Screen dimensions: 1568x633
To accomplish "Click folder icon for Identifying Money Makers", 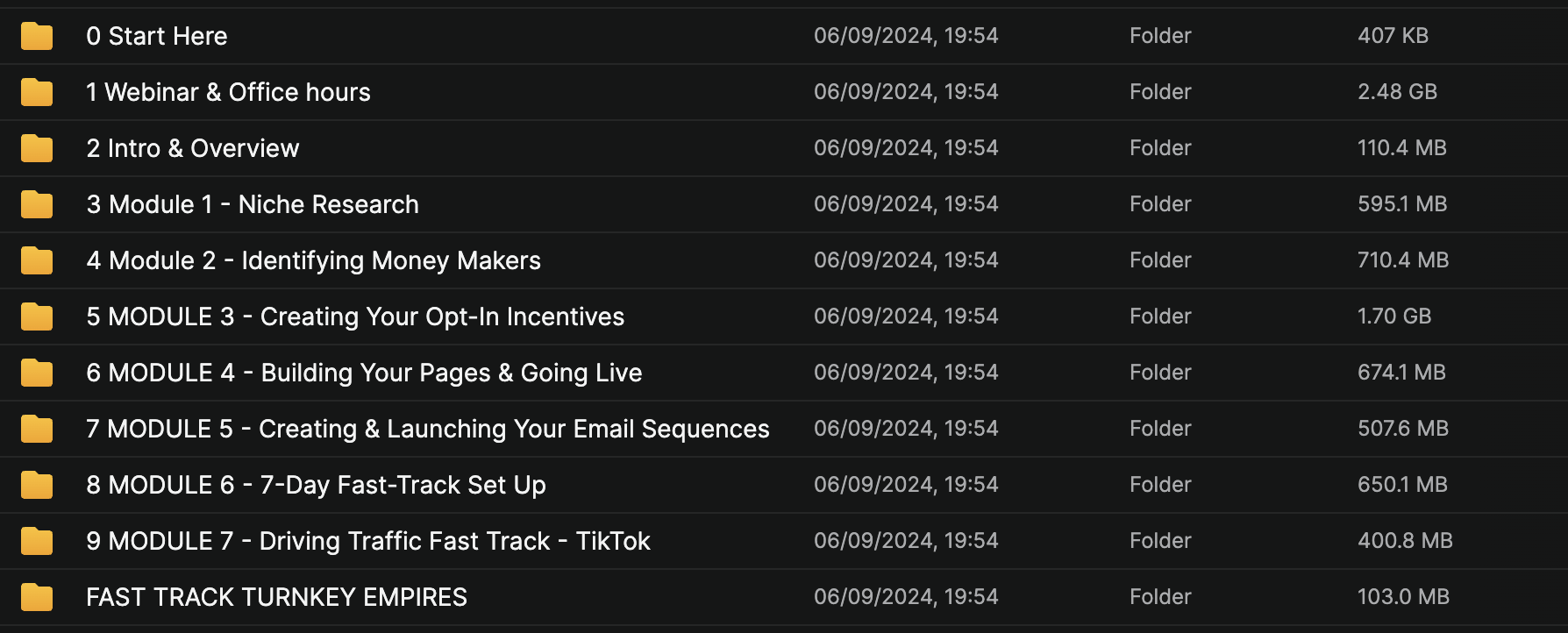I will 37,260.
